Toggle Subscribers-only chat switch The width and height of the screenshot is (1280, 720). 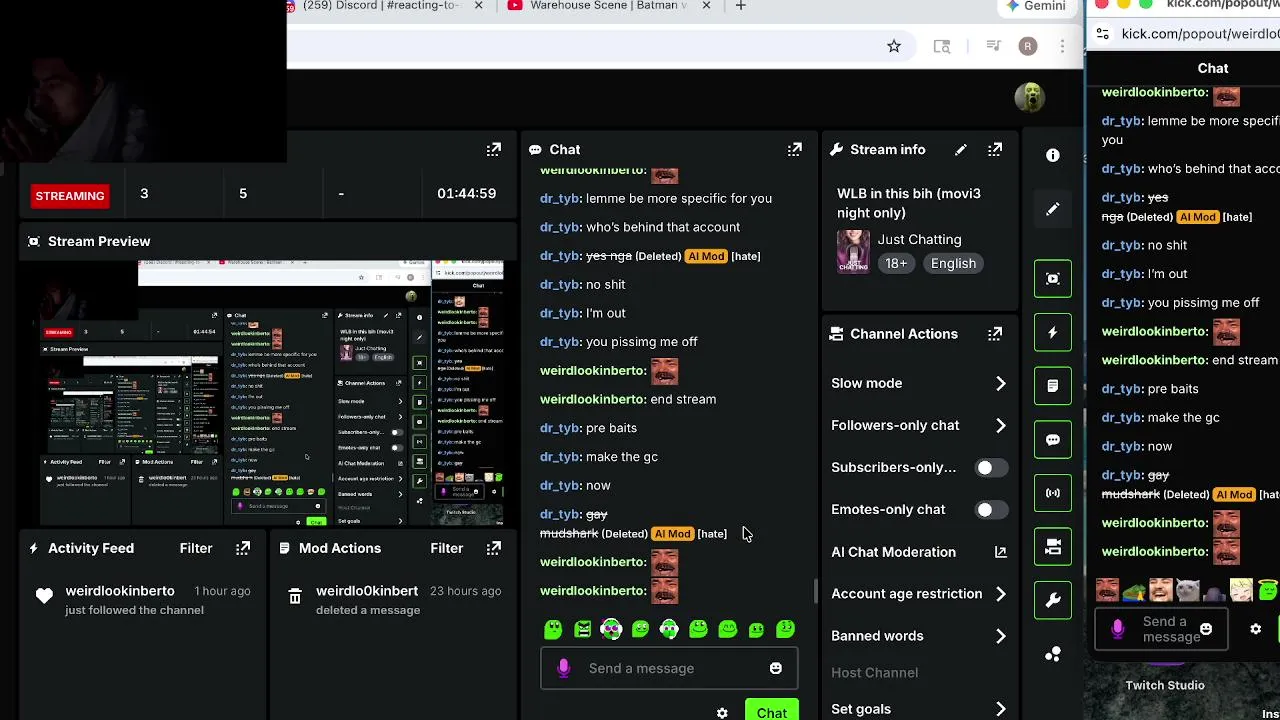pyautogui.click(x=991, y=467)
